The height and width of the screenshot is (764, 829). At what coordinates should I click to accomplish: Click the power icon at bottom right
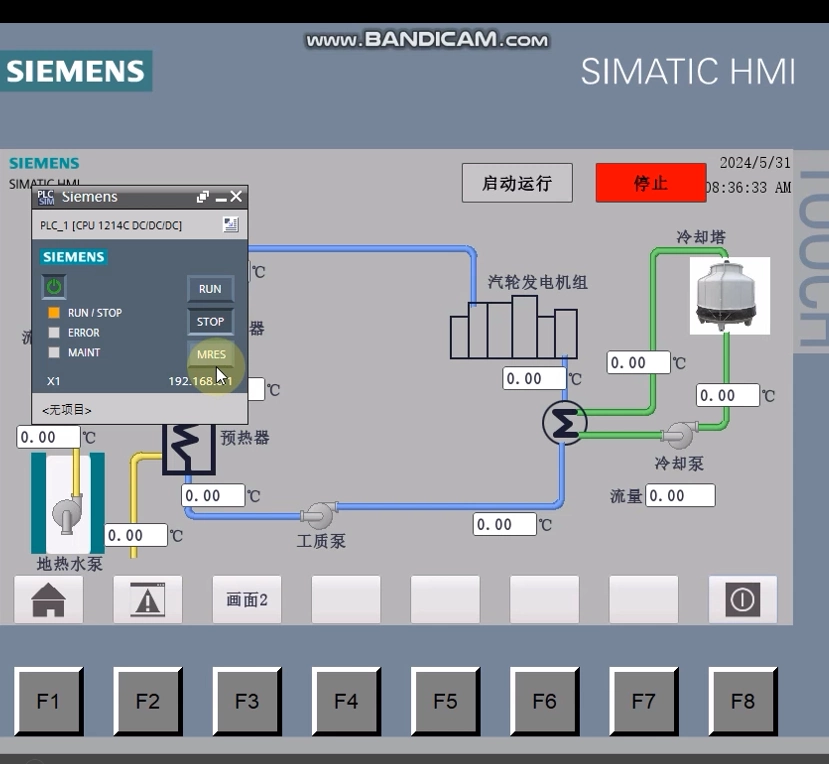(743, 600)
